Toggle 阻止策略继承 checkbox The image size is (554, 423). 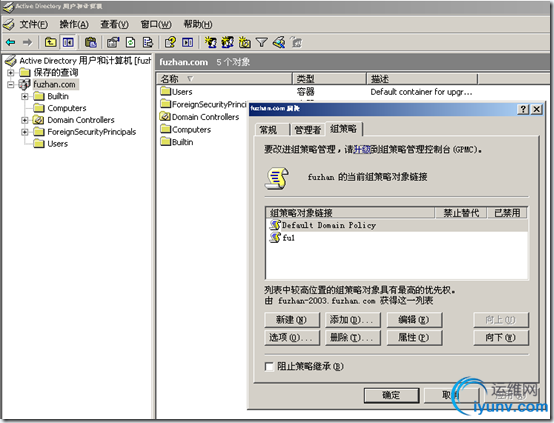tap(269, 366)
